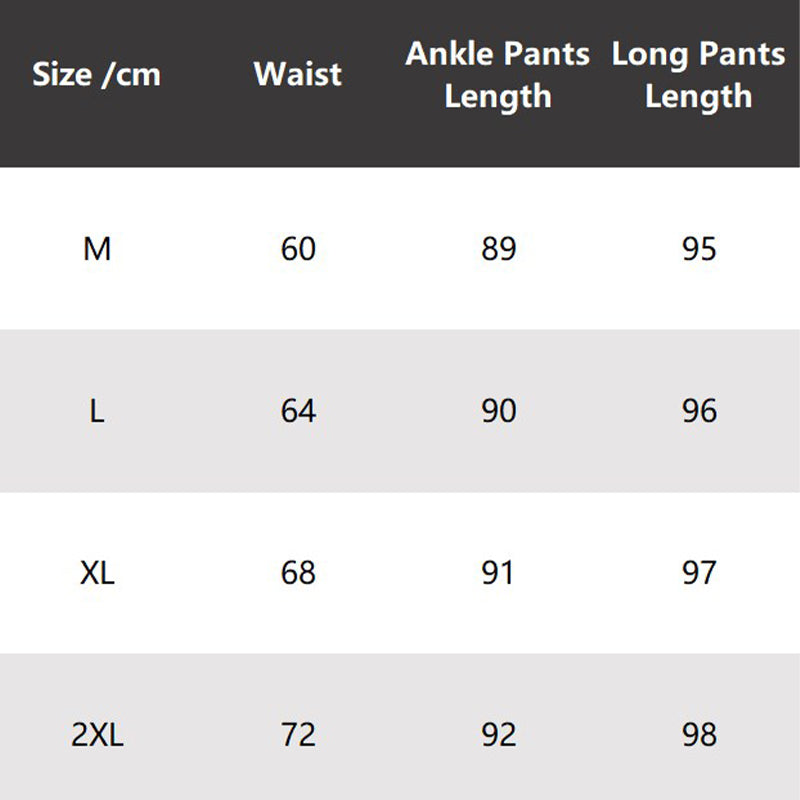Select the "Long Pants Length" header
The width and height of the screenshot is (800, 800).
698,75
